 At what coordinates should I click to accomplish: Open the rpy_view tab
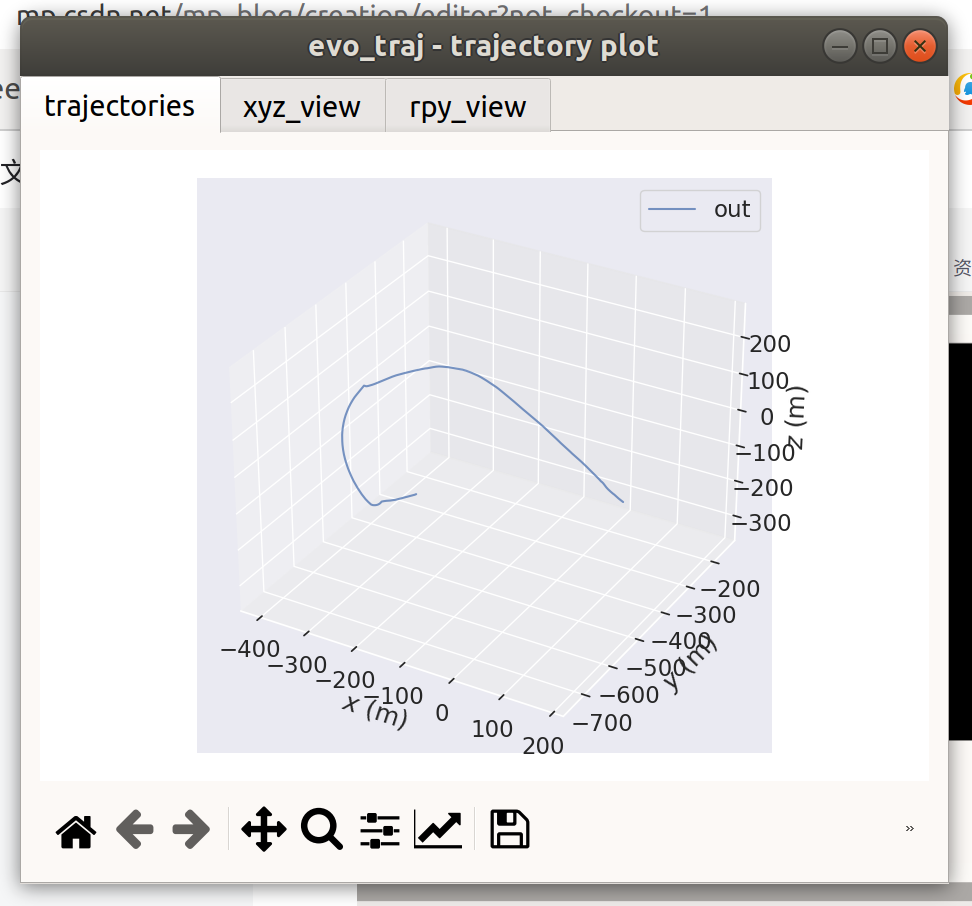[468, 107]
